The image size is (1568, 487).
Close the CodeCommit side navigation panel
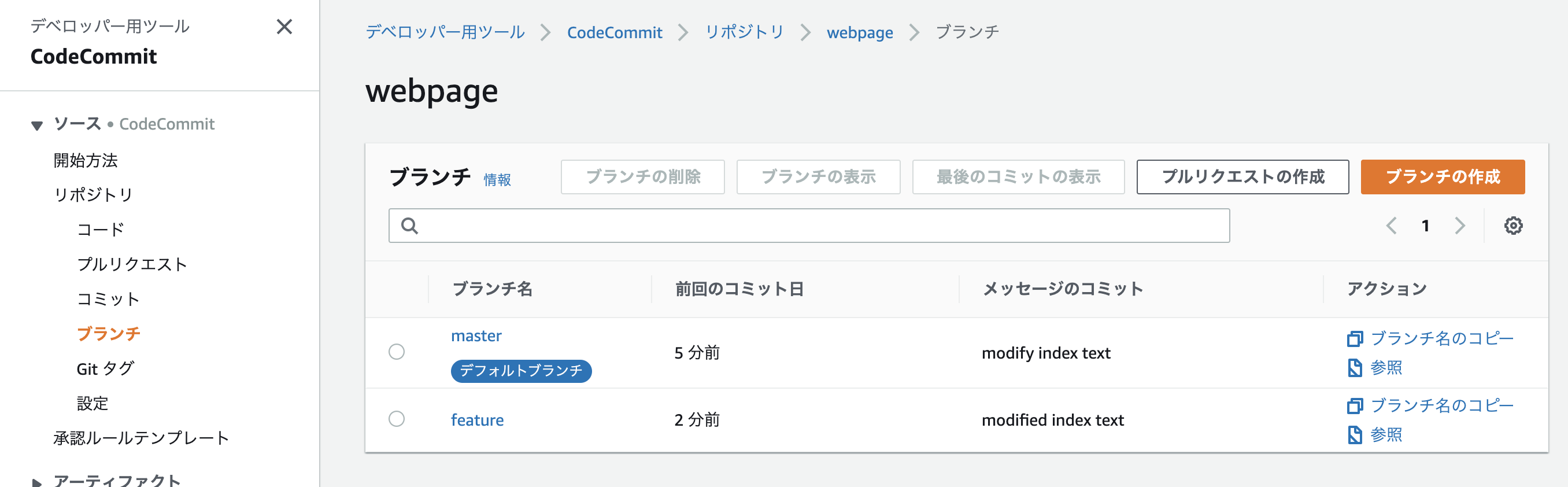(284, 27)
